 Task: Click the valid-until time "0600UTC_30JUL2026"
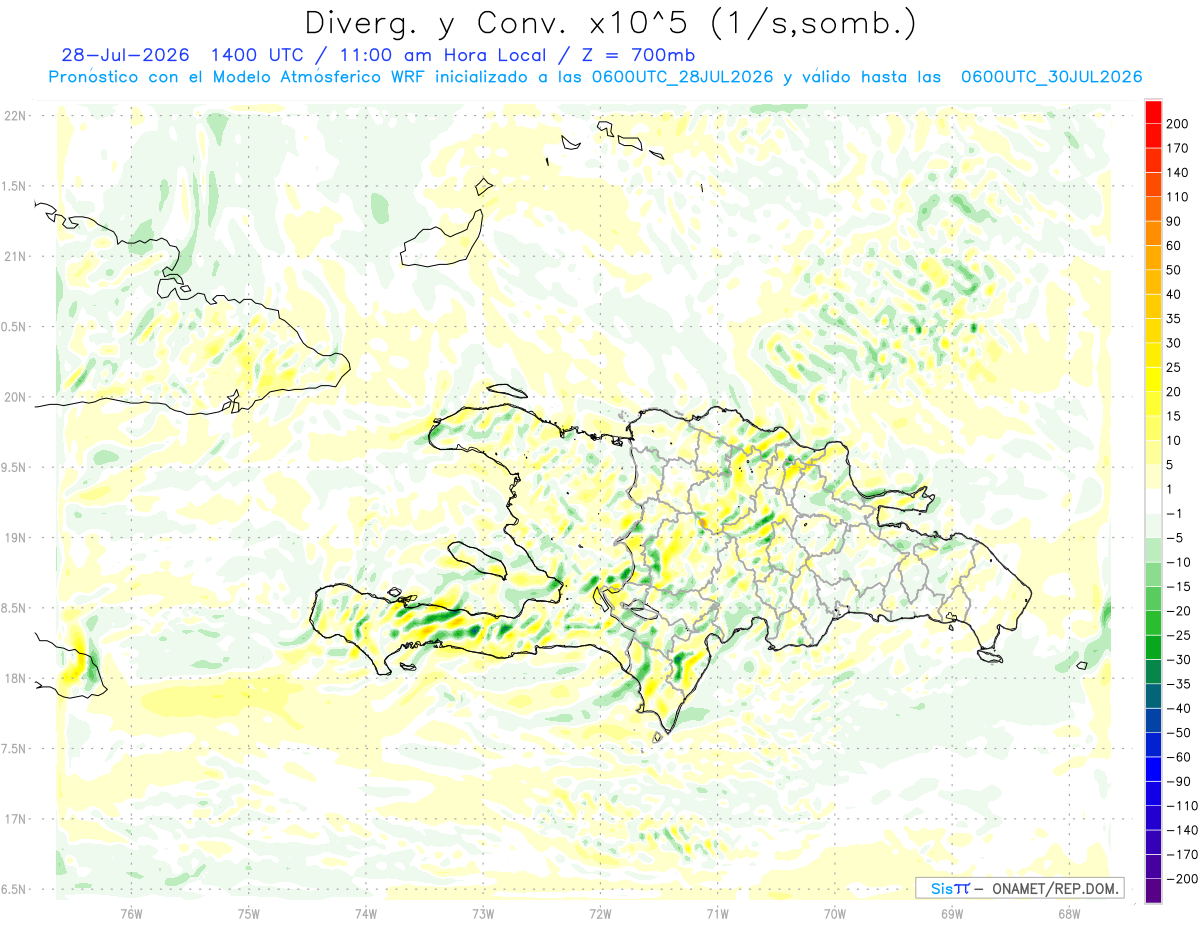tap(1050, 77)
